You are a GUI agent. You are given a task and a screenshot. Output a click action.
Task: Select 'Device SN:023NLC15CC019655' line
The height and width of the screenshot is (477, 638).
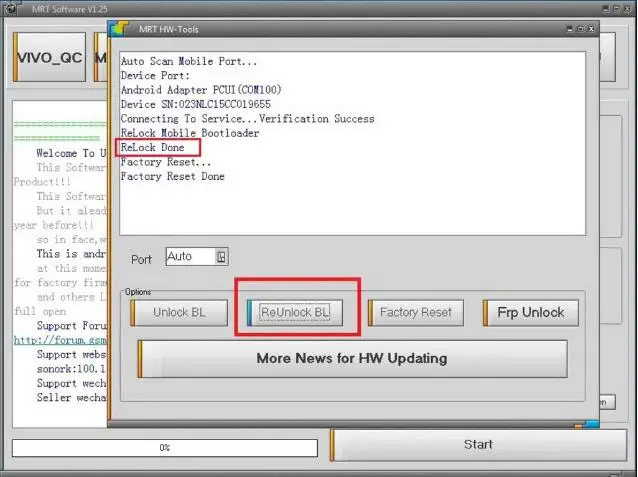click(196, 105)
